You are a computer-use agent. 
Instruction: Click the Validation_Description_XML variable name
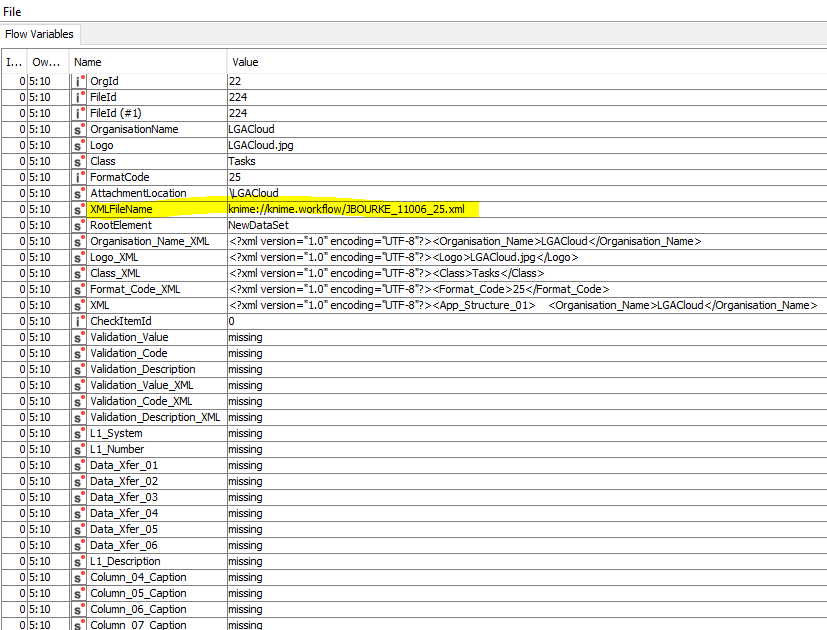point(155,417)
